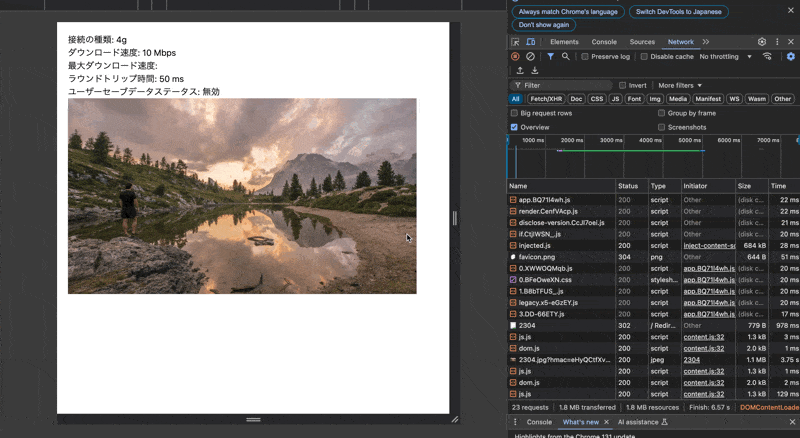Open the No throttling dropdown
Viewport: 800px width, 438px height.
pyautogui.click(x=726, y=57)
